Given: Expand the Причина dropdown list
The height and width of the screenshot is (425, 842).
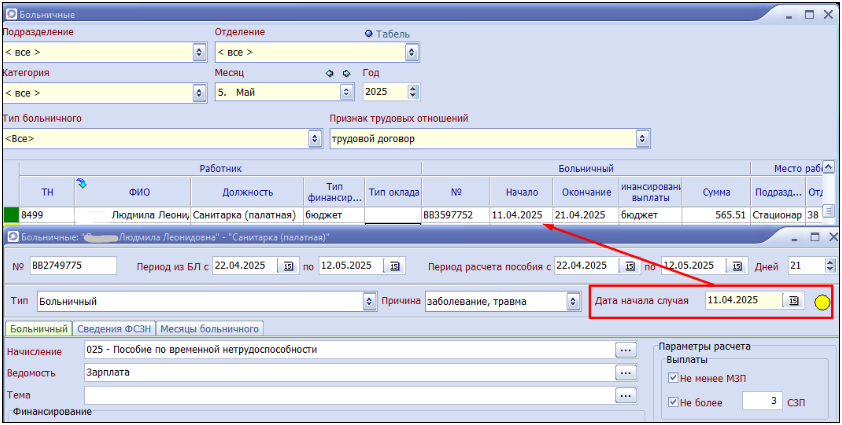Looking at the screenshot, I should click(x=573, y=300).
